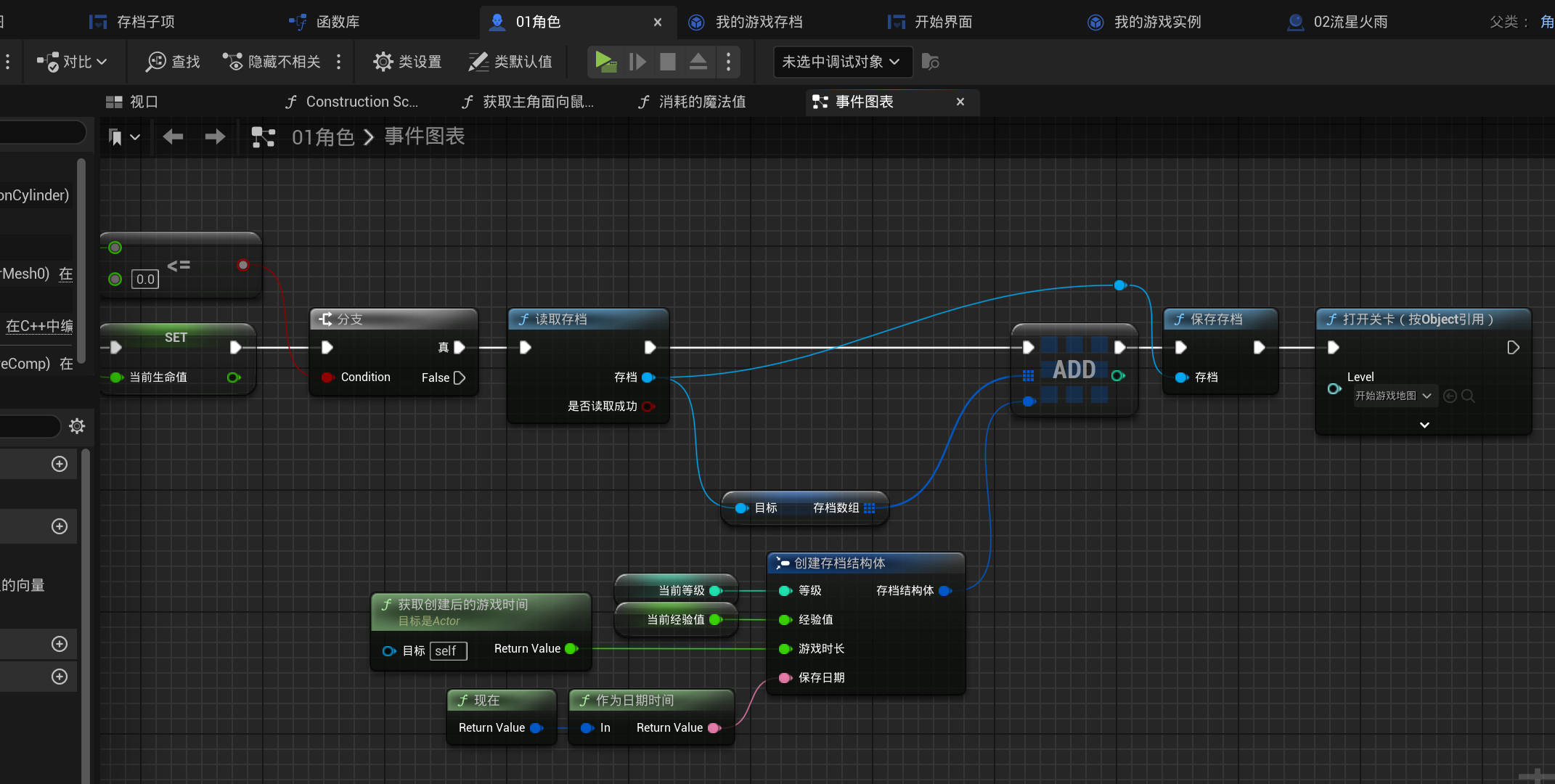Click the 0.0 value input field
Screen dimensions: 1555x784
[x=145, y=279]
